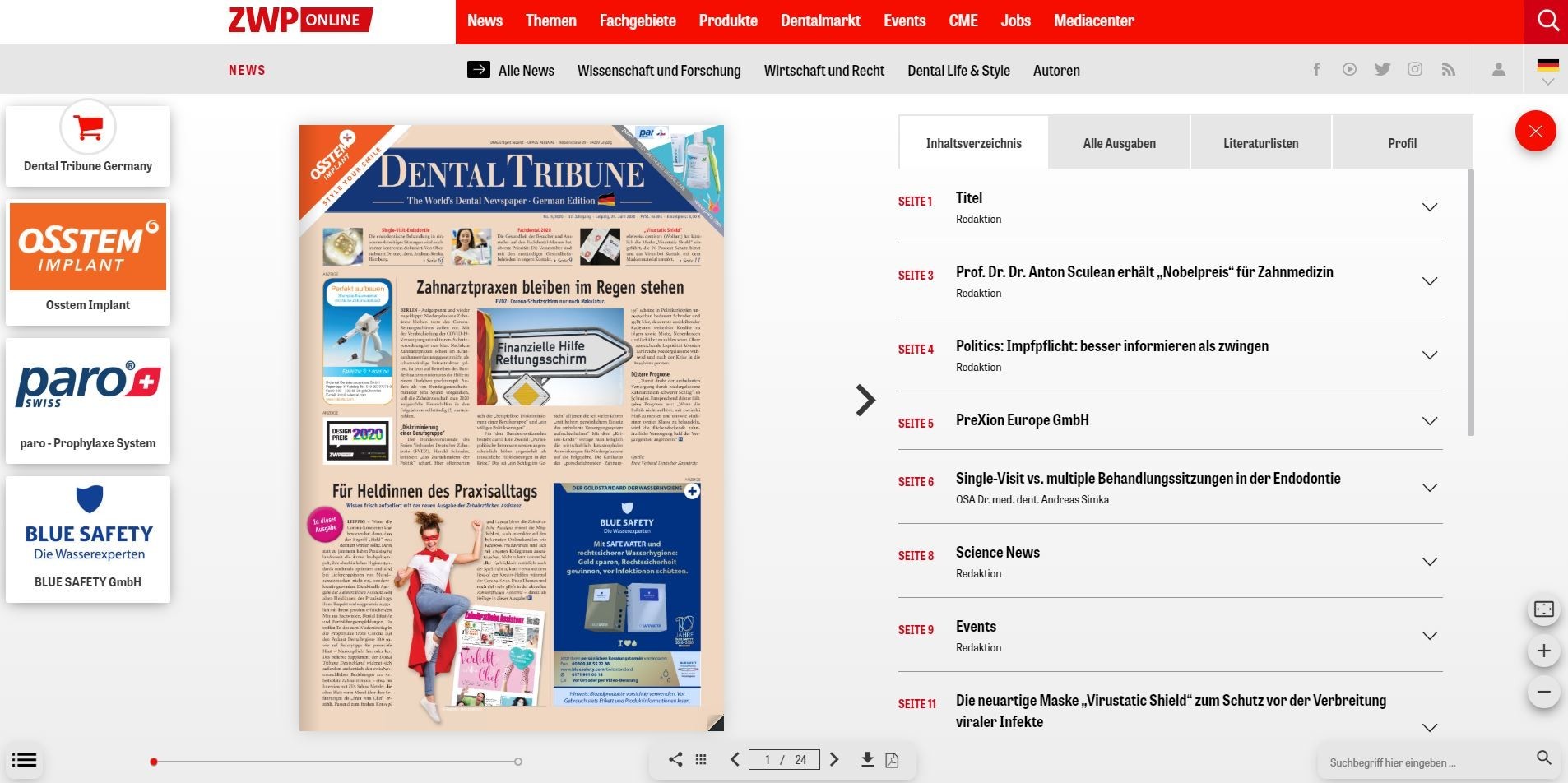Open the Mediacenter menu
The width and height of the screenshot is (1568, 783).
tap(1093, 21)
